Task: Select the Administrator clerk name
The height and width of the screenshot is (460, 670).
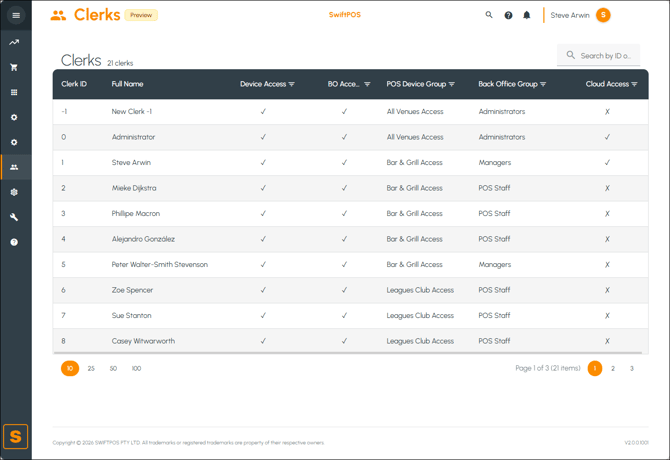Action: 133,137
